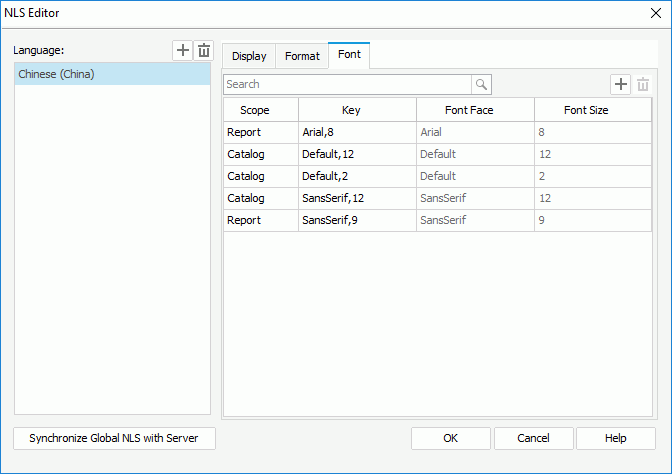Select the SansSerif,12 key cell
Viewport: 672px width, 474px height.
pyautogui.click(x=357, y=198)
